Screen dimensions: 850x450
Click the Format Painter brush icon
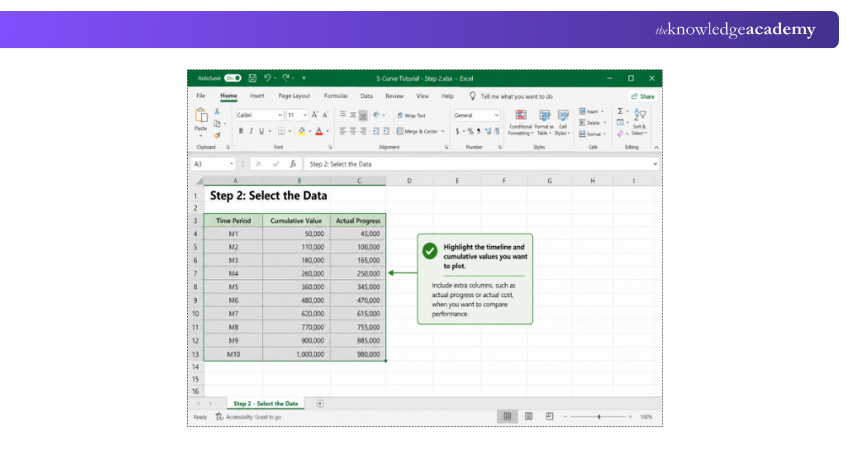217,135
